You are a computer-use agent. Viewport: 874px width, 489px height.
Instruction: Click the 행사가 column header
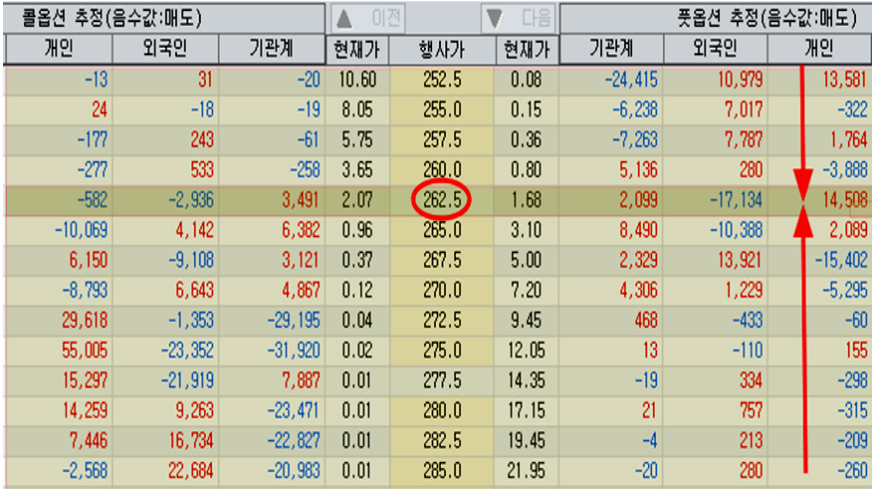[x=441, y=49]
